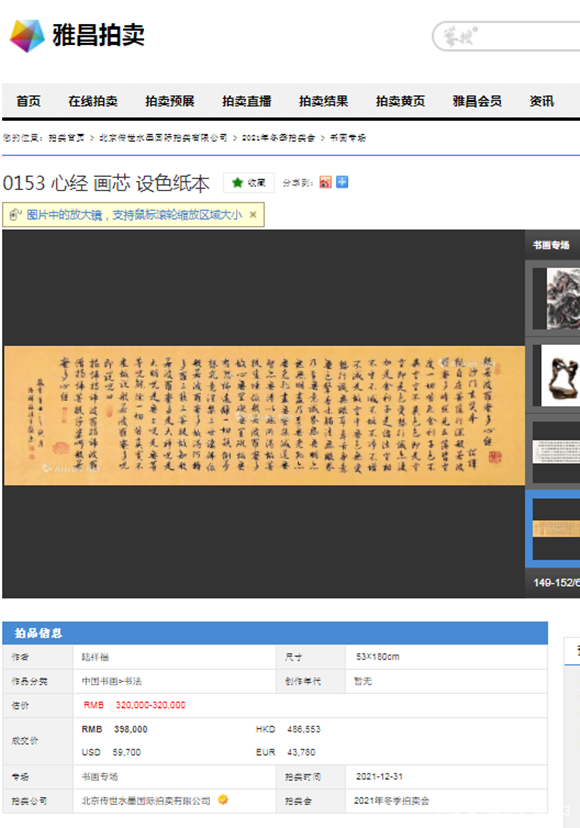Screen dimensions: 580x828
Task: Click the lot title 0153 心经 画芯 设色纸本
Action: click(x=106, y=183)
